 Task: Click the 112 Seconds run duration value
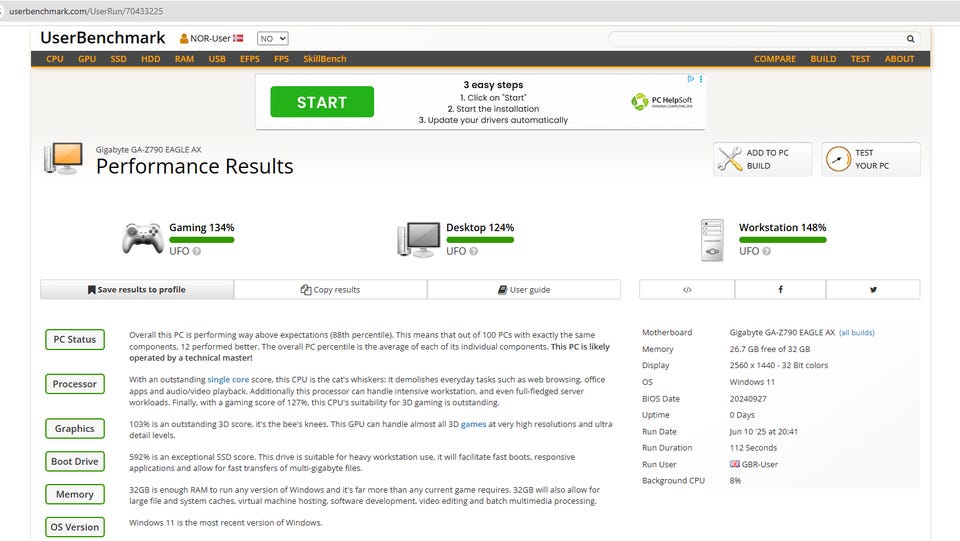coord(753,448)
